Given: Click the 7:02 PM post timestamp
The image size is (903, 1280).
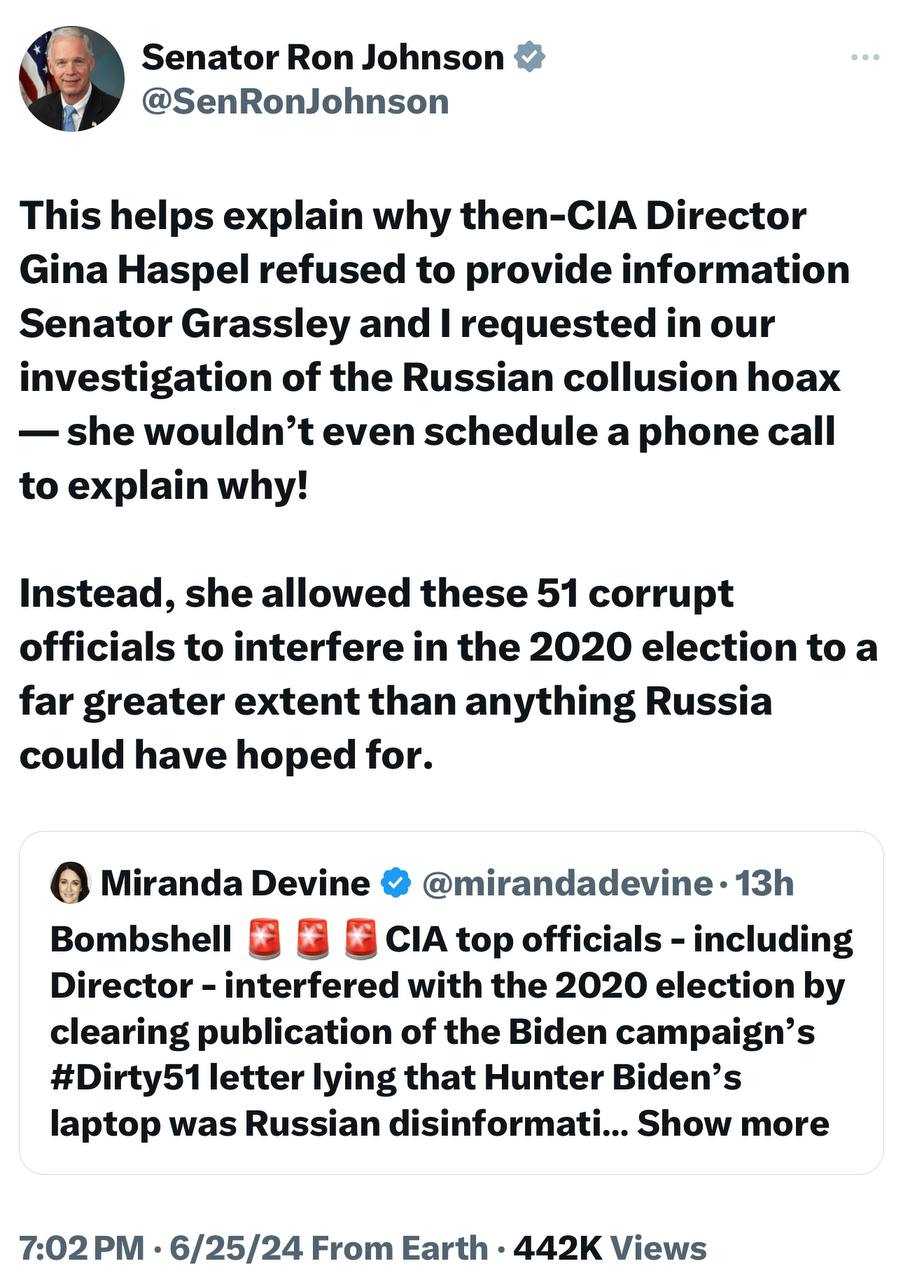Looking at the screenshot, I should 83,1247.
